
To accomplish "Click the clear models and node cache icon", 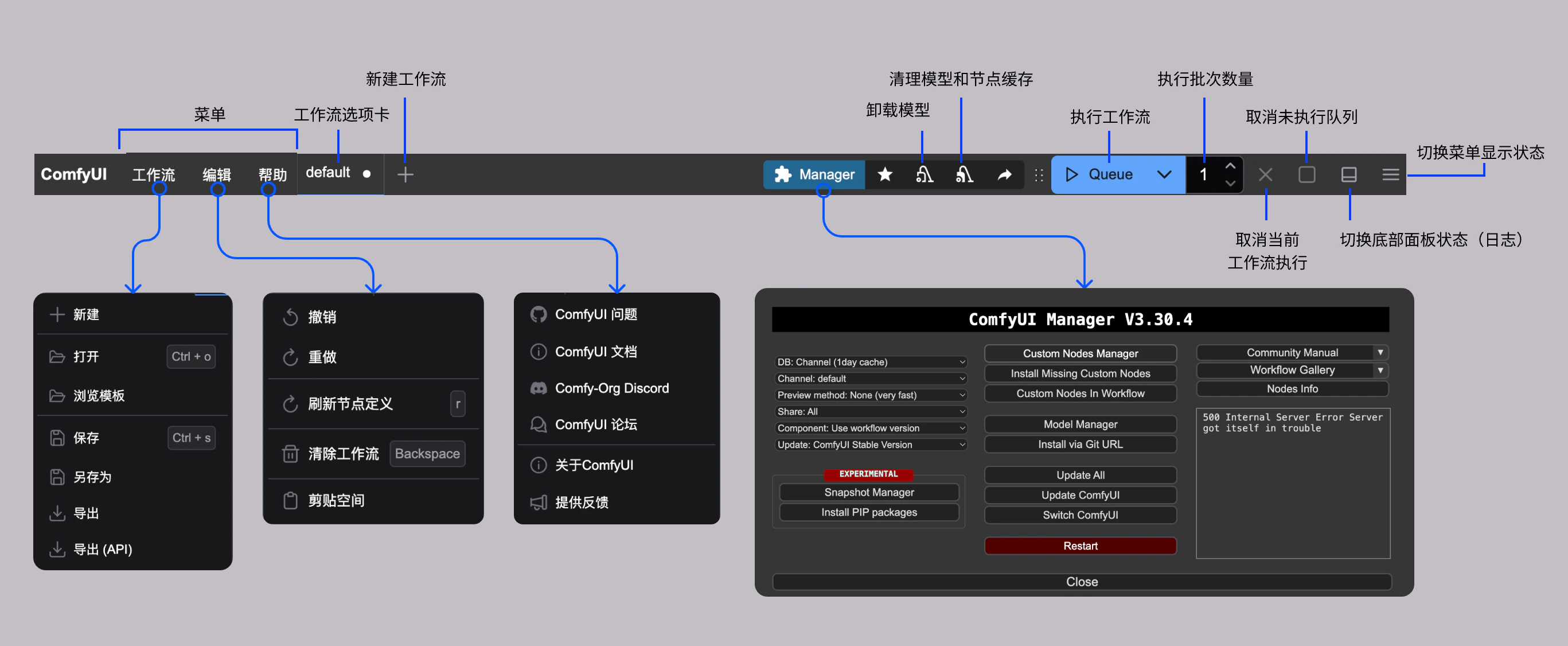I will click(x=964, y=175).
